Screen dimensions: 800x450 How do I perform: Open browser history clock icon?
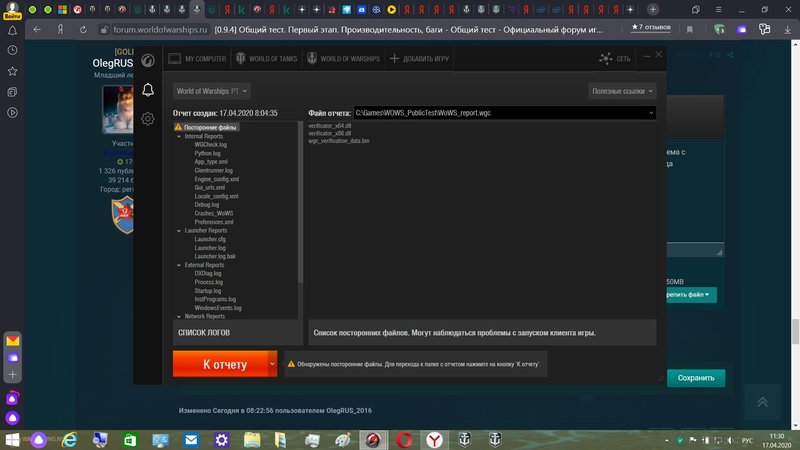point(12,50)
